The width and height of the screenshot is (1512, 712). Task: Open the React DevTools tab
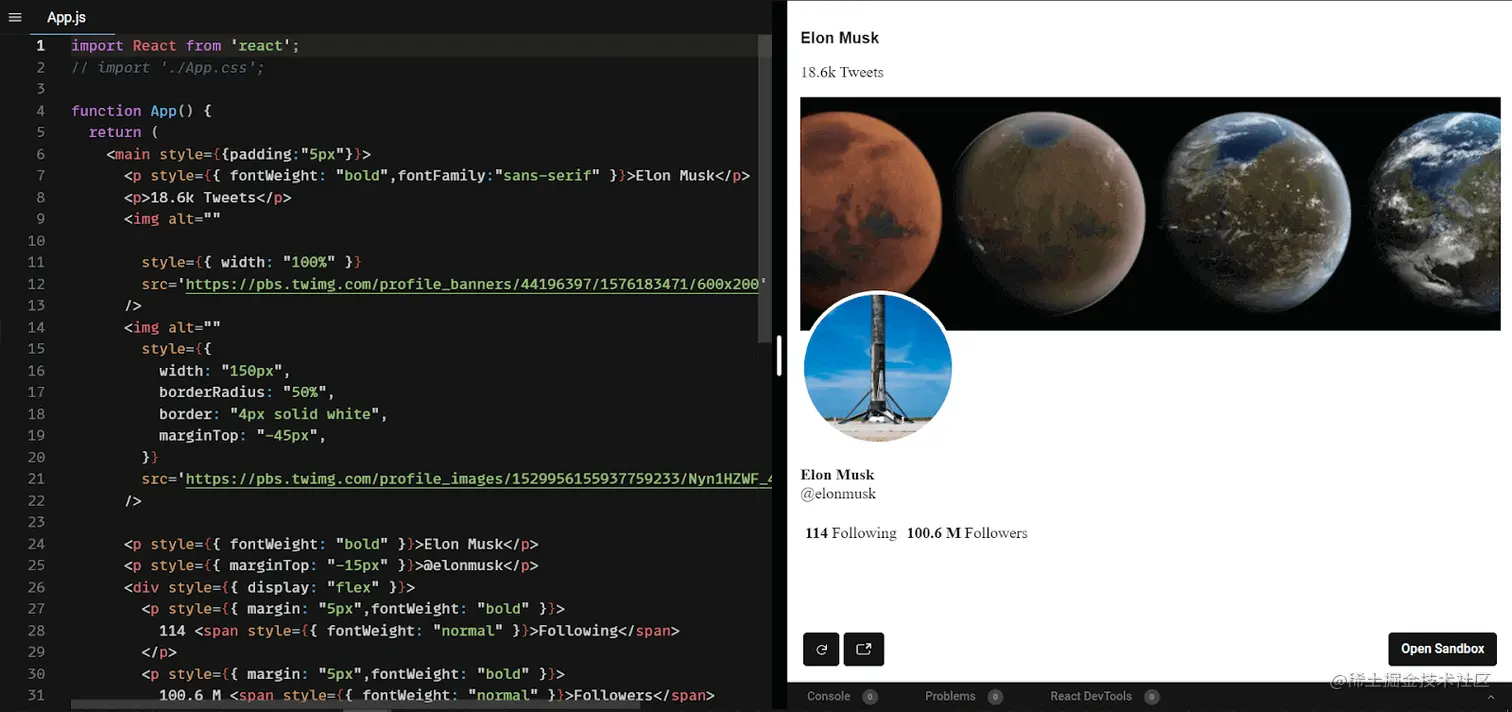(1091, 696)
